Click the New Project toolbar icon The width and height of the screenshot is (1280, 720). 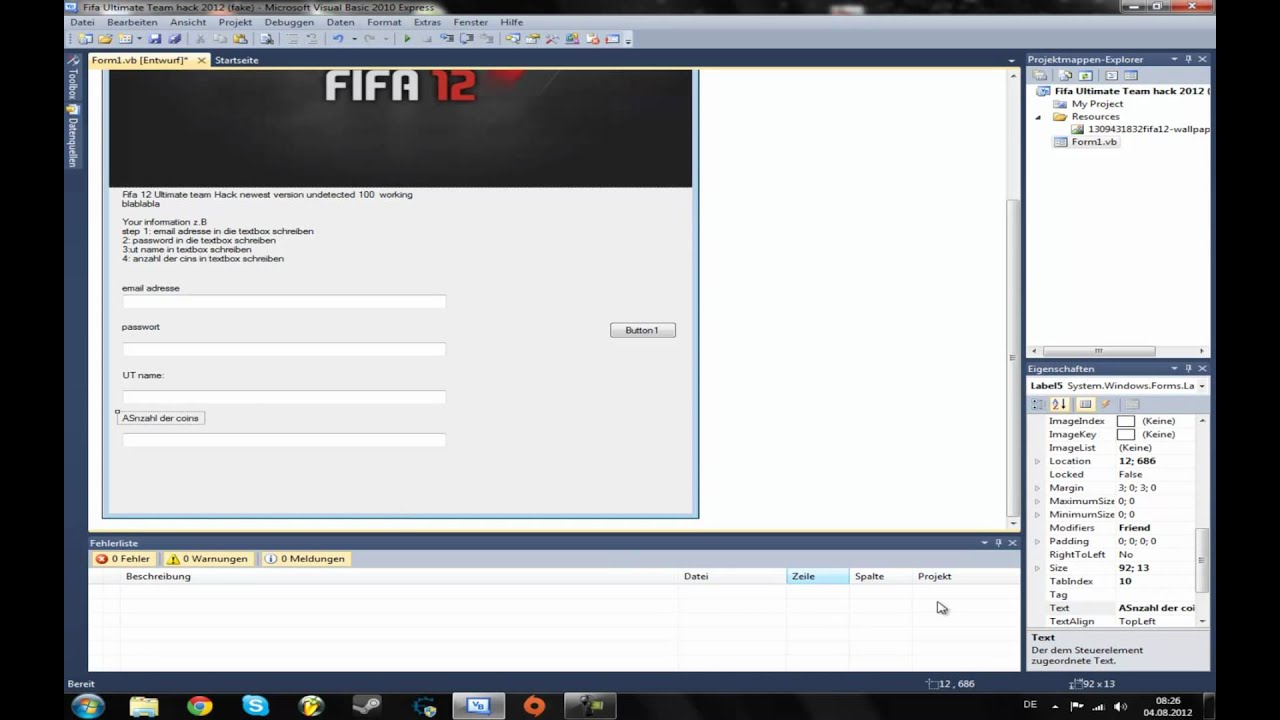click(84, 39)
